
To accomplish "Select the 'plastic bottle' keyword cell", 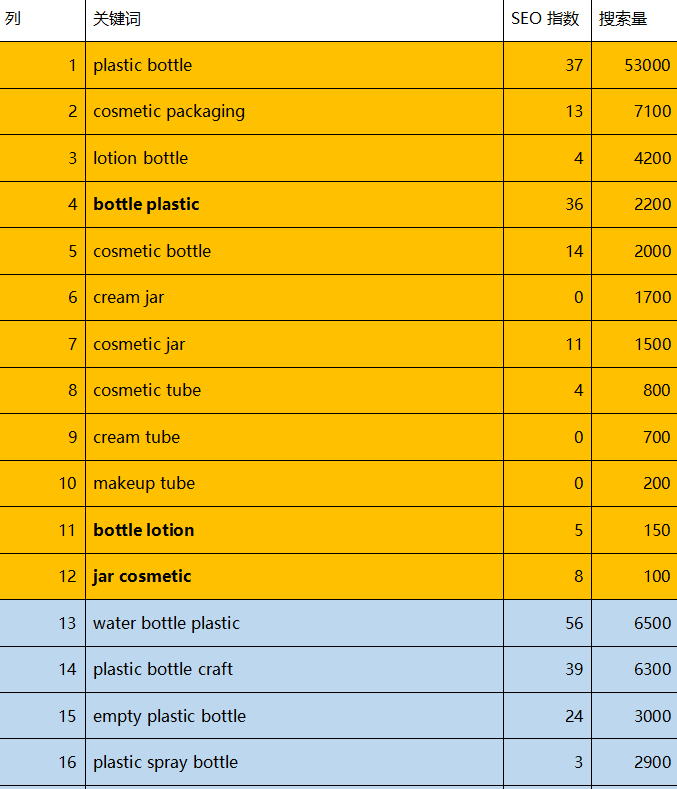I will [x=294, y=65].
